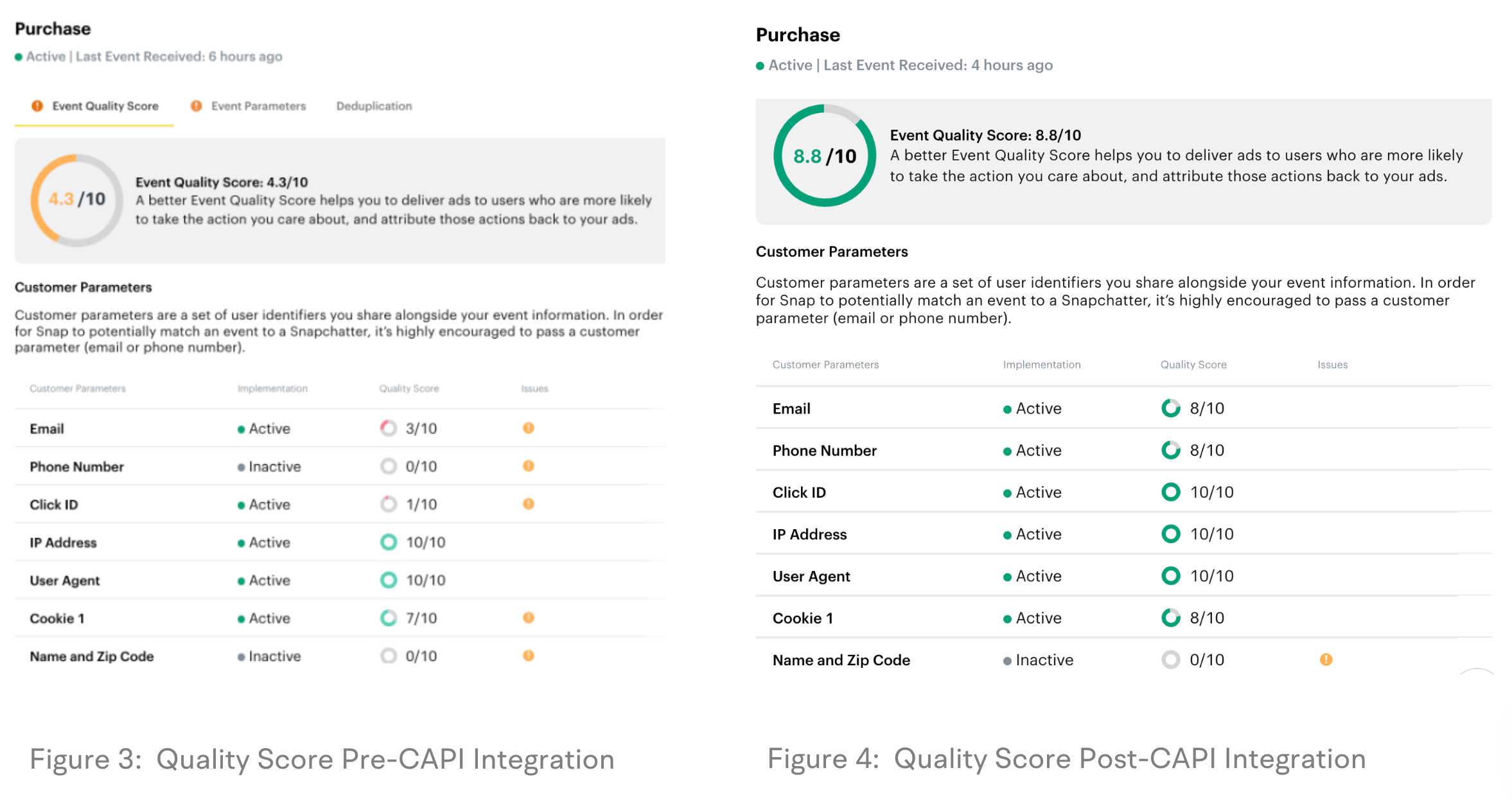Image resolution: width=1512 pixels, height=804 pixels.
Task: Click the Inactive status for Phone Number
Action: coord(274,466)
